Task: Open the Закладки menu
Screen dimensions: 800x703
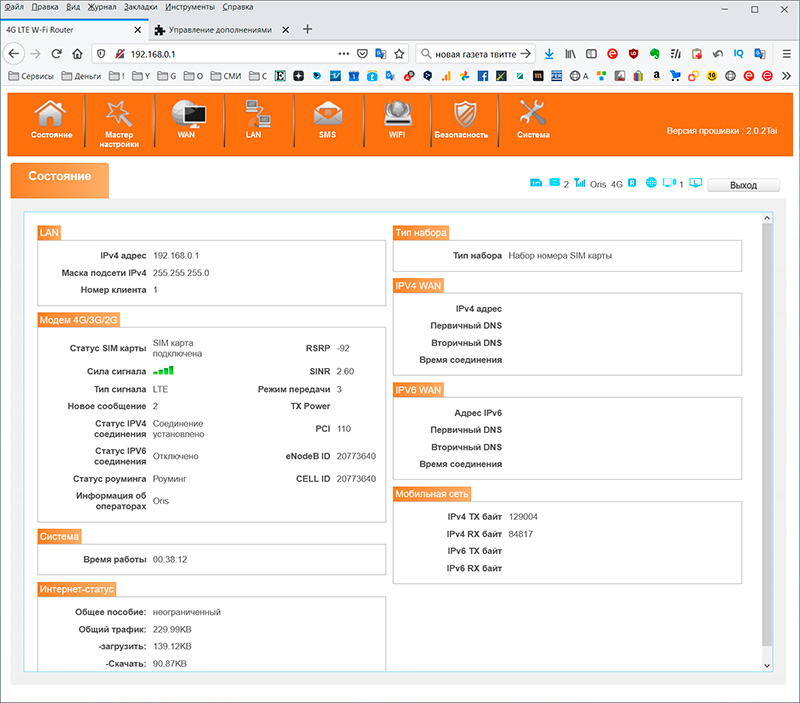Action: 141,7
